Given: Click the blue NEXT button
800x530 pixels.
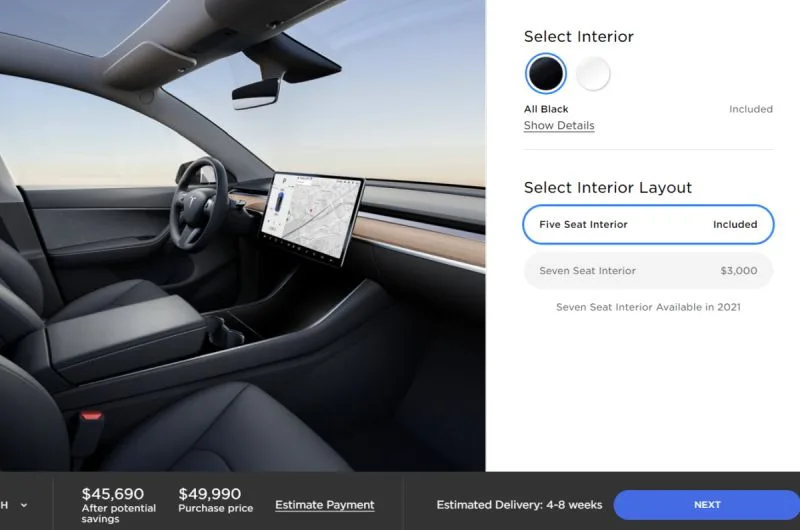Looking at the screenshot, I should 707,505.
